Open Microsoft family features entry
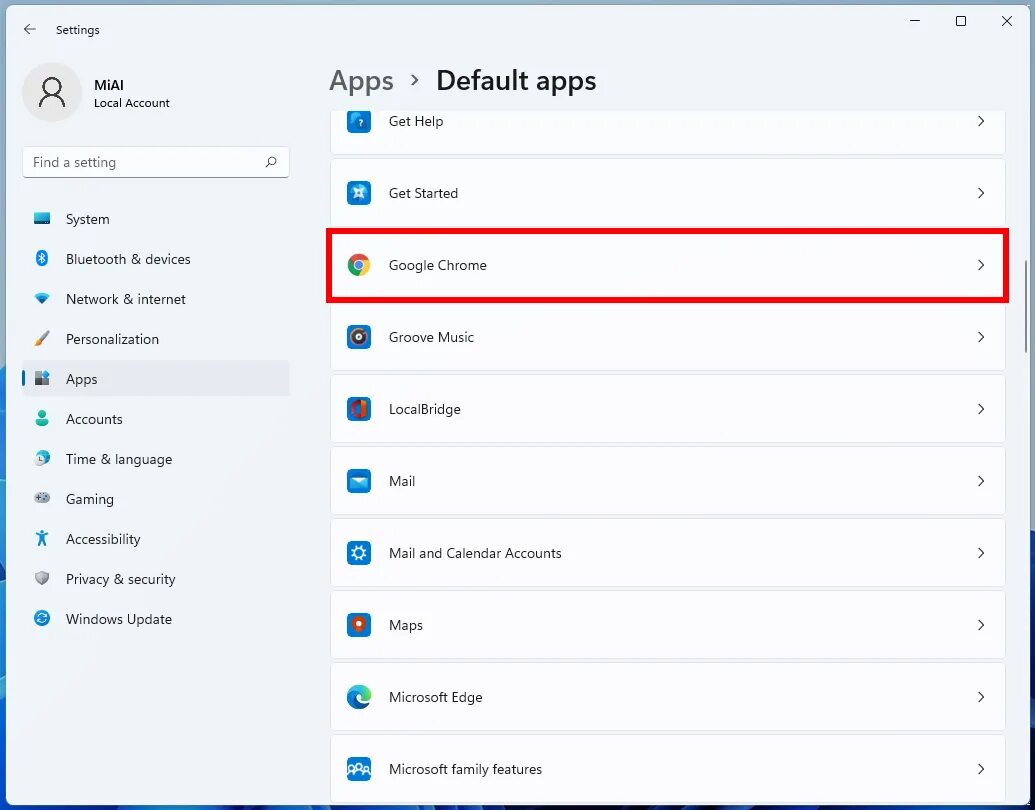 point(667,769)
